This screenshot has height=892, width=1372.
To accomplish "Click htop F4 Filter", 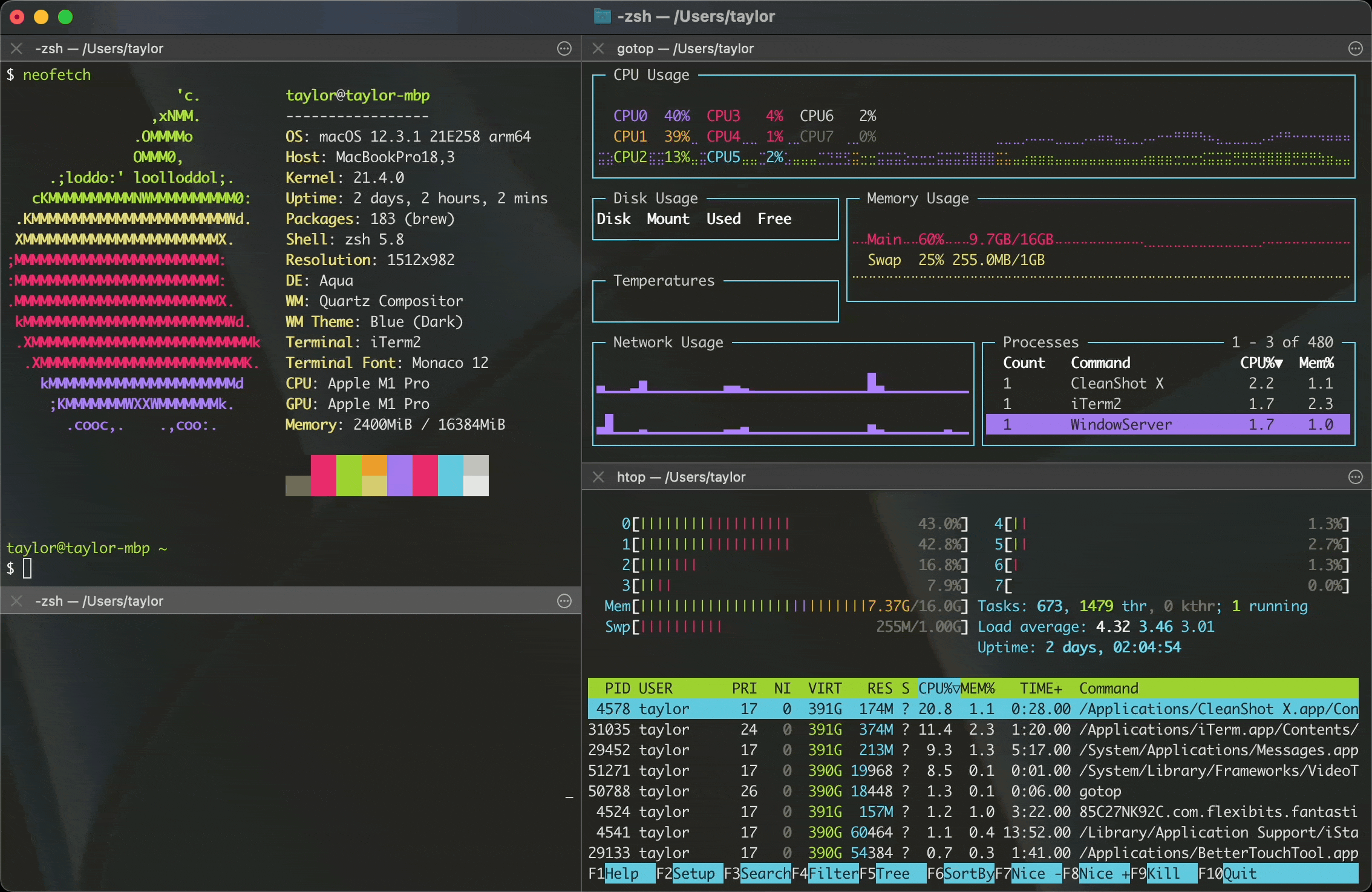I will [825, 873].
